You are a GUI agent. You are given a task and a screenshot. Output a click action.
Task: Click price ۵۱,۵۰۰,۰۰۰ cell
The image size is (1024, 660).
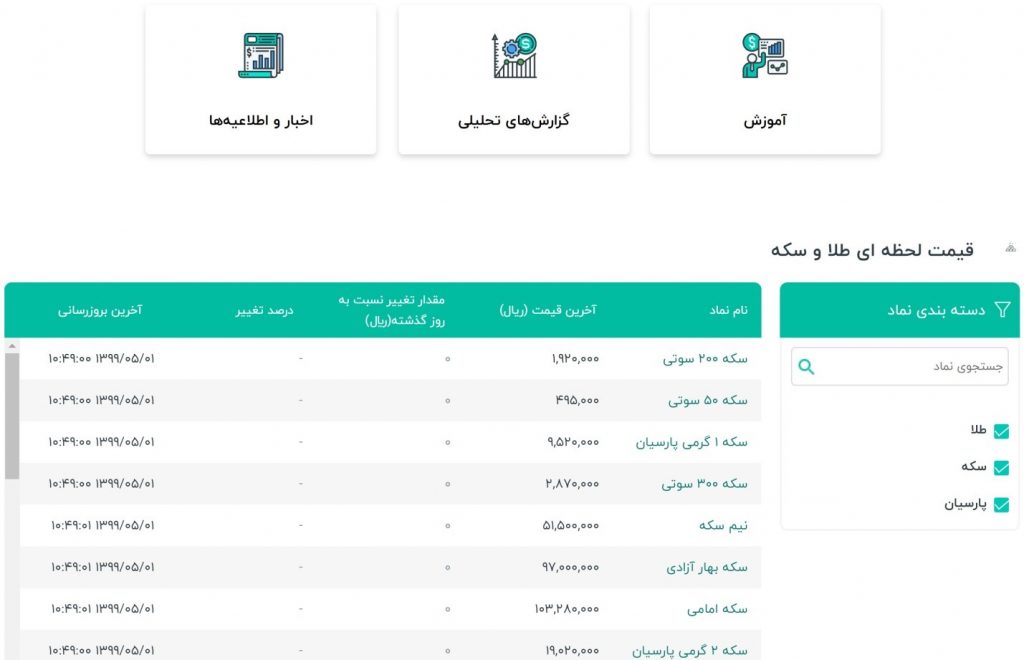pos(571,526)
